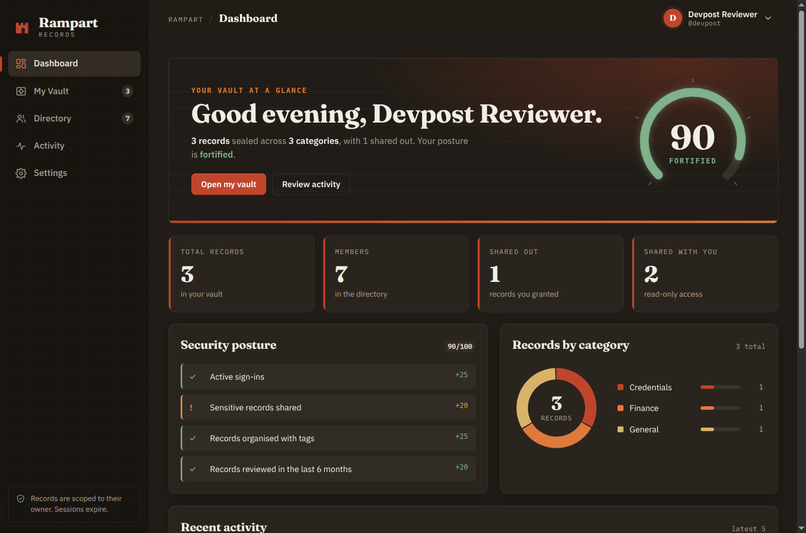Click the checkmark beside Records reviewed in last 6 months
The height and width of the screenshot is (533, 806).
[193, 469]
